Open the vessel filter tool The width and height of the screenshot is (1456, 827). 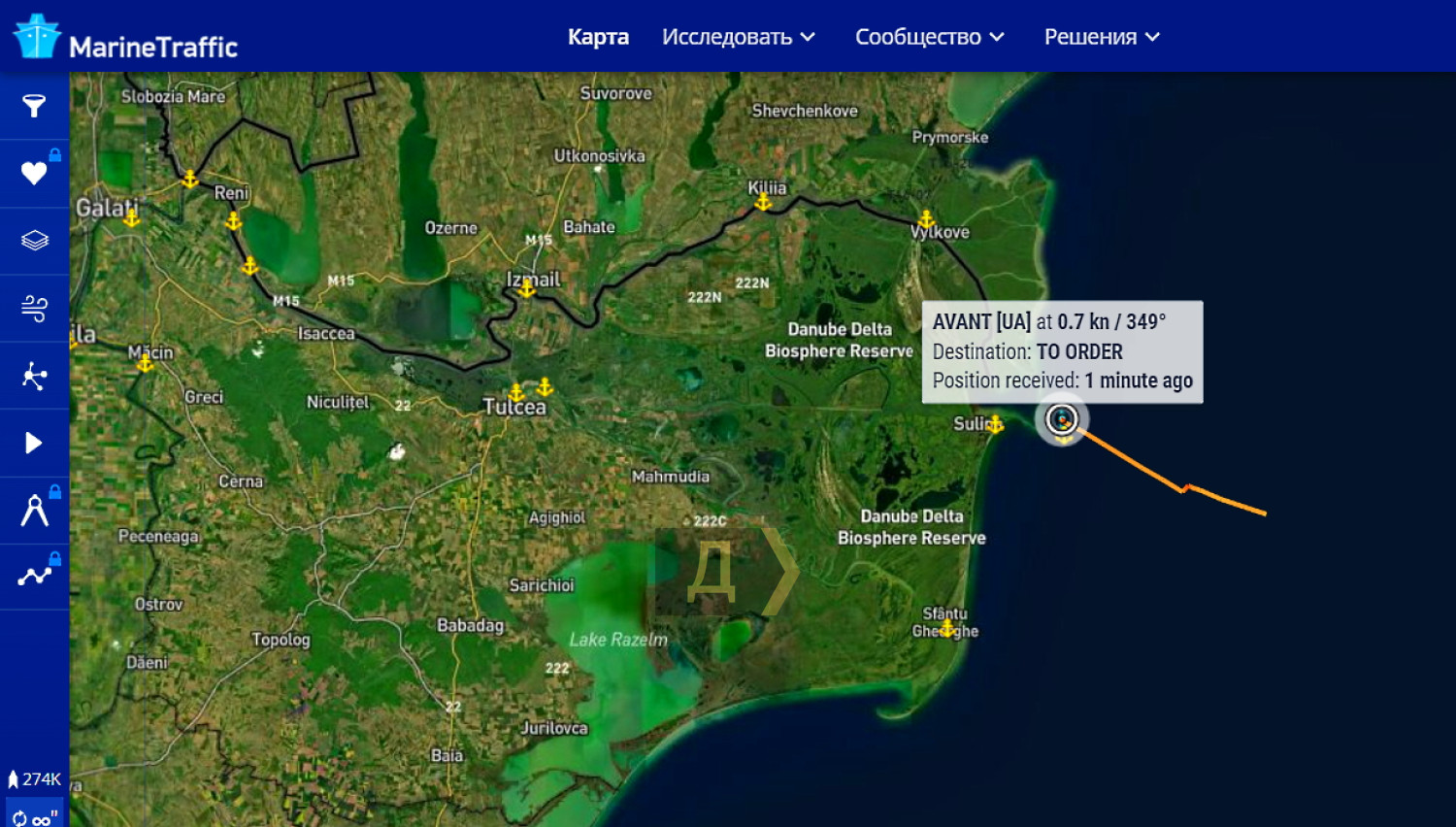34,106
